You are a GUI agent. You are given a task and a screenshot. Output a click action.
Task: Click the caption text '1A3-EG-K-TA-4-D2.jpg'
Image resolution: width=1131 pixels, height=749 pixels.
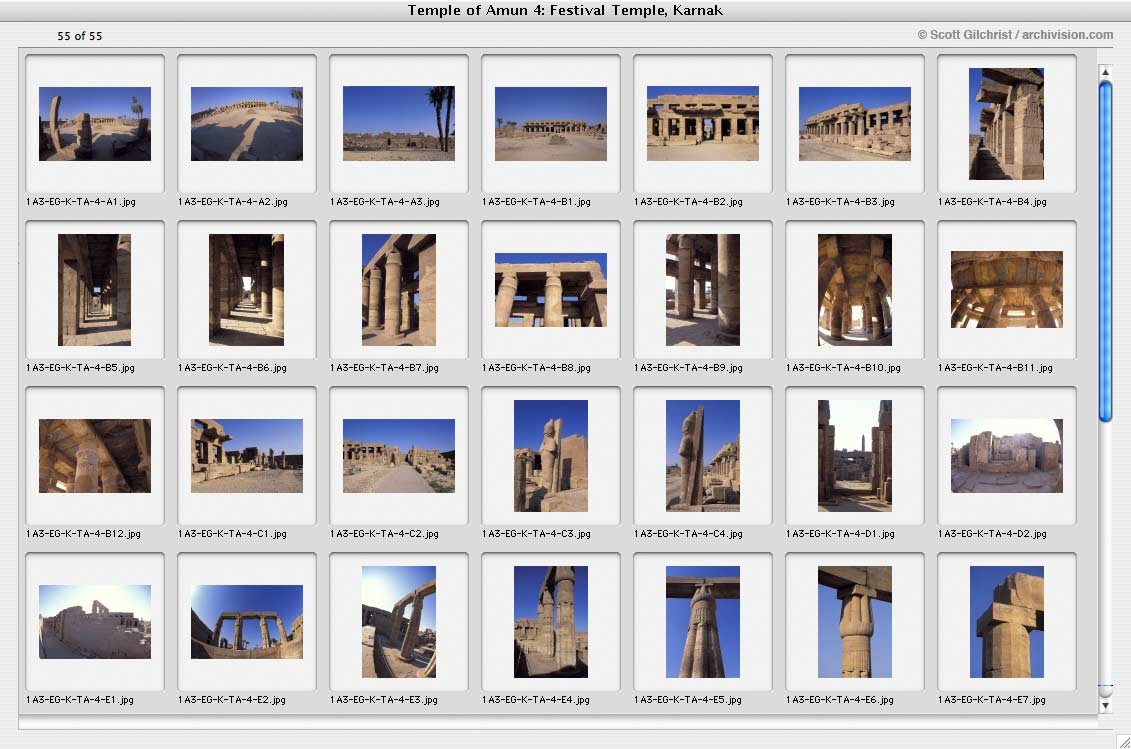992,534
